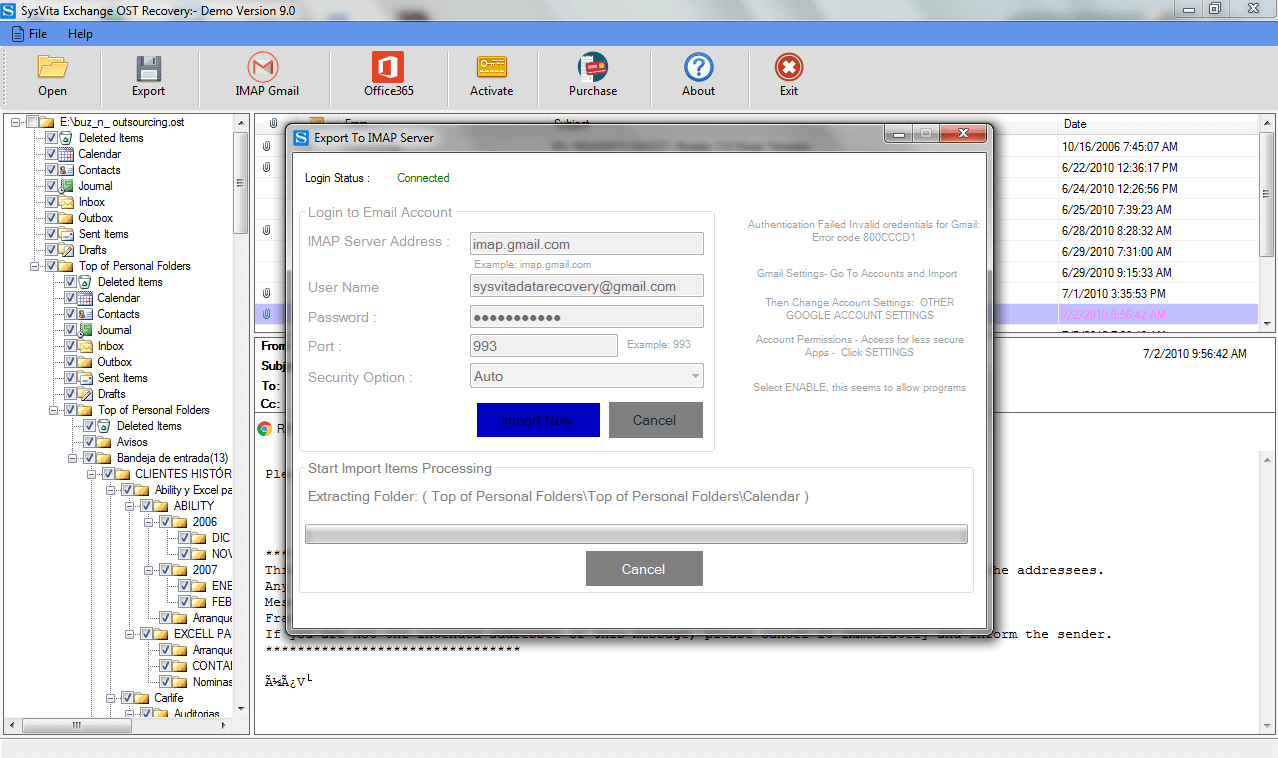The image size is (1278, 758).
Task: Exit the application using the Exit icon
Action: (788, 75)
